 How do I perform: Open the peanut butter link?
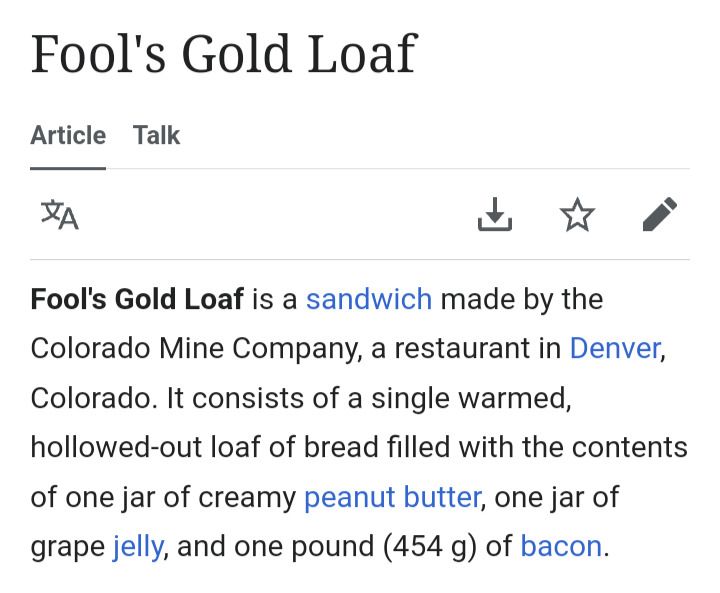coord(392,497)
